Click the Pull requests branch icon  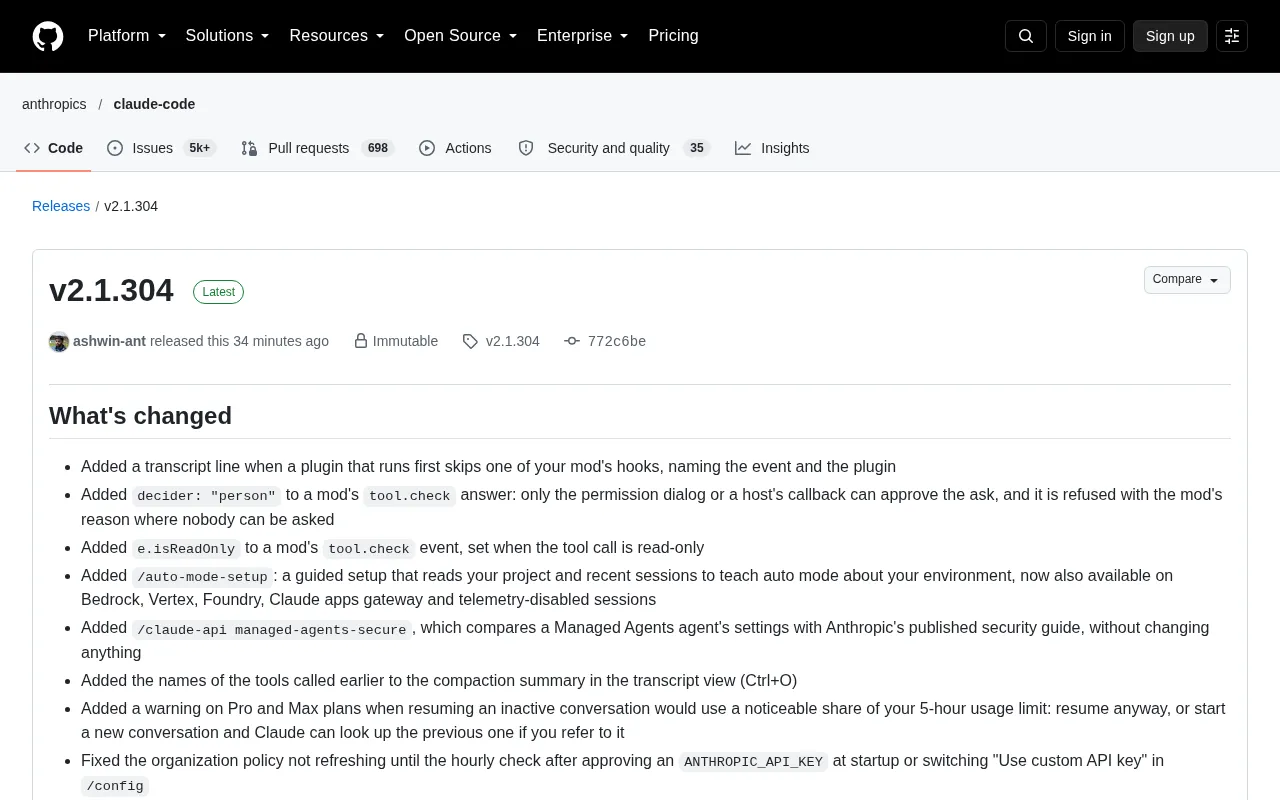(x=249, y=148)
